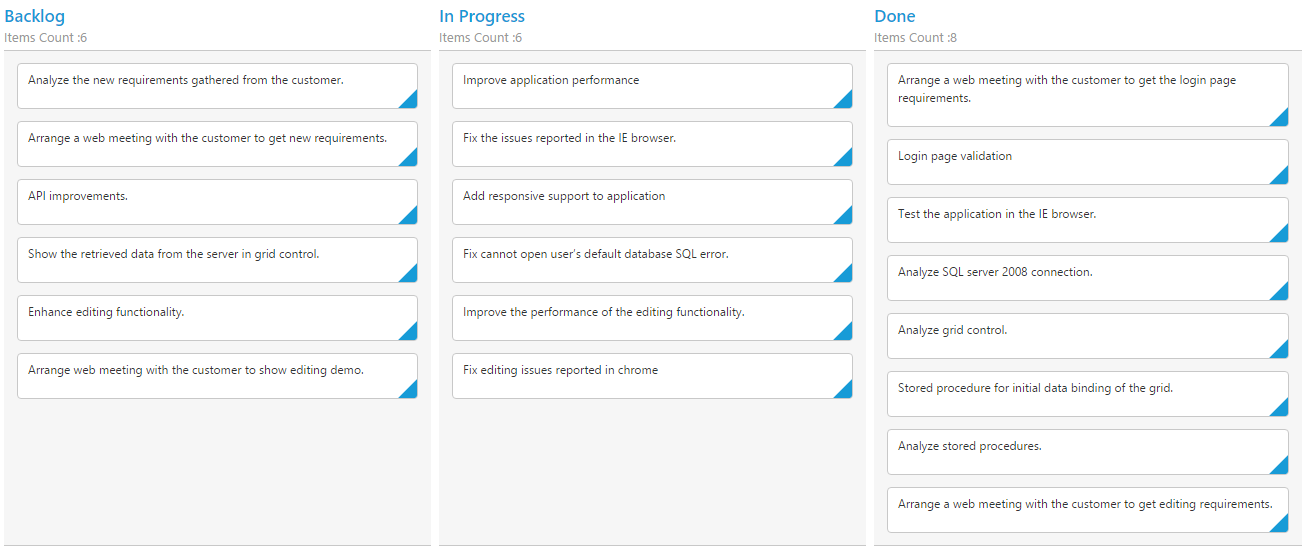Screen dimensions: 1309x550
Task: Click the Backlog column header
Action: [x=35, y=16]
